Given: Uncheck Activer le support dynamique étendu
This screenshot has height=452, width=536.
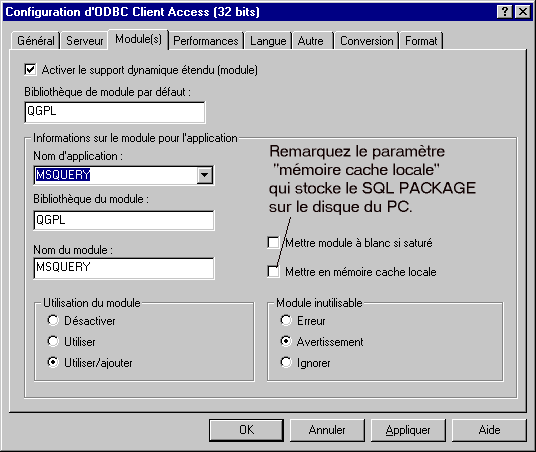Looking at the screenshot, I should click(30, 70).
